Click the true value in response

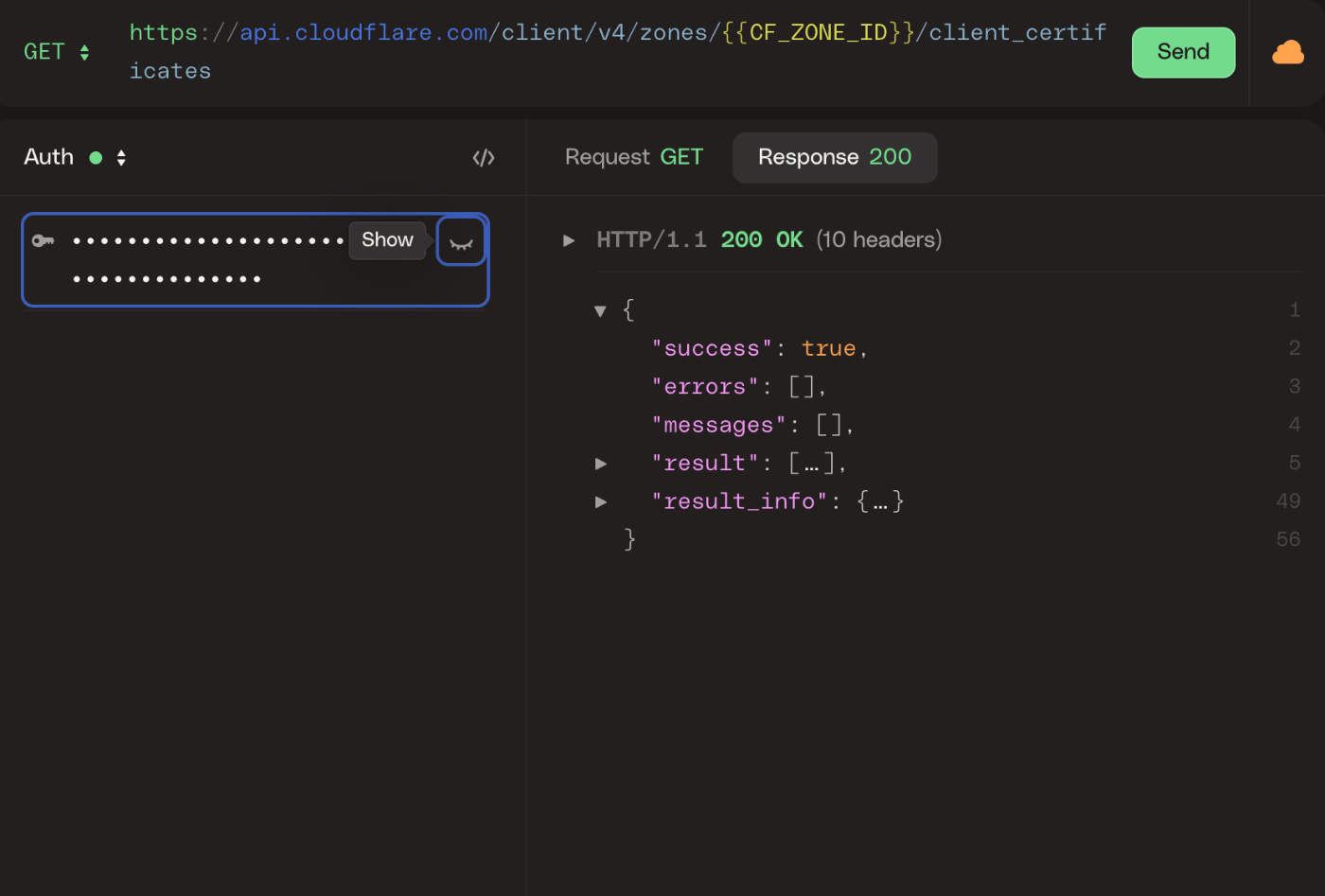828,349
